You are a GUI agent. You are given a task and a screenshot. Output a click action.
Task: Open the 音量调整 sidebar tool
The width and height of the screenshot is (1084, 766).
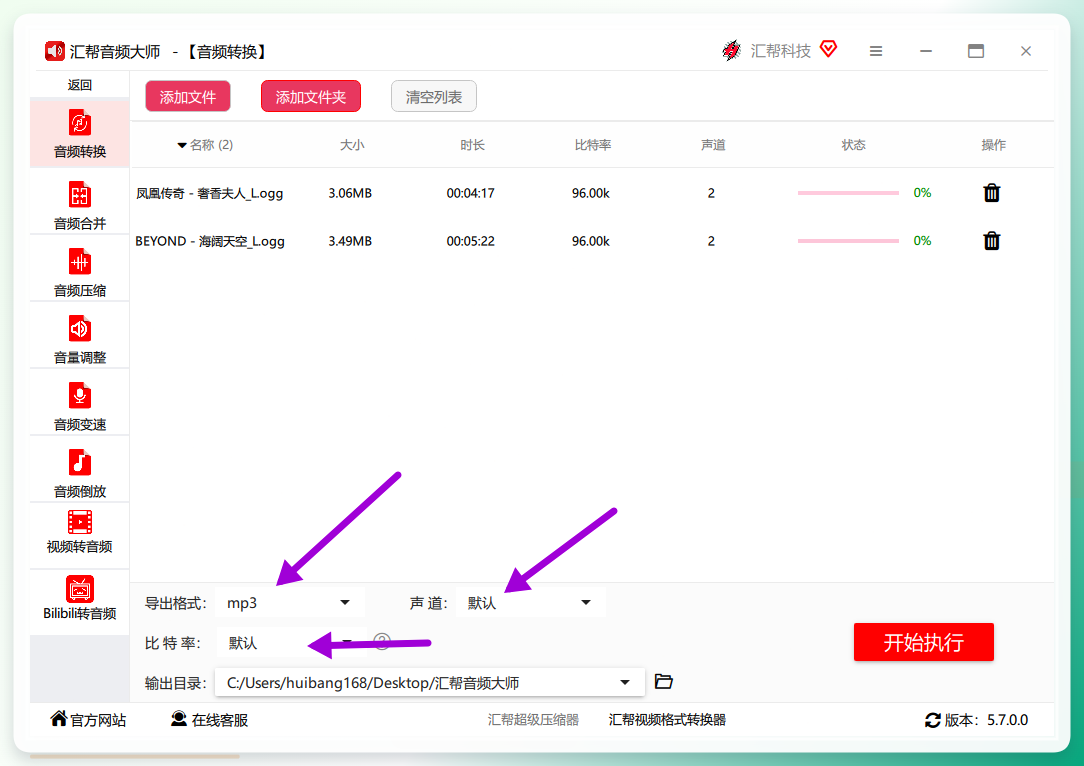click(80, 340)
